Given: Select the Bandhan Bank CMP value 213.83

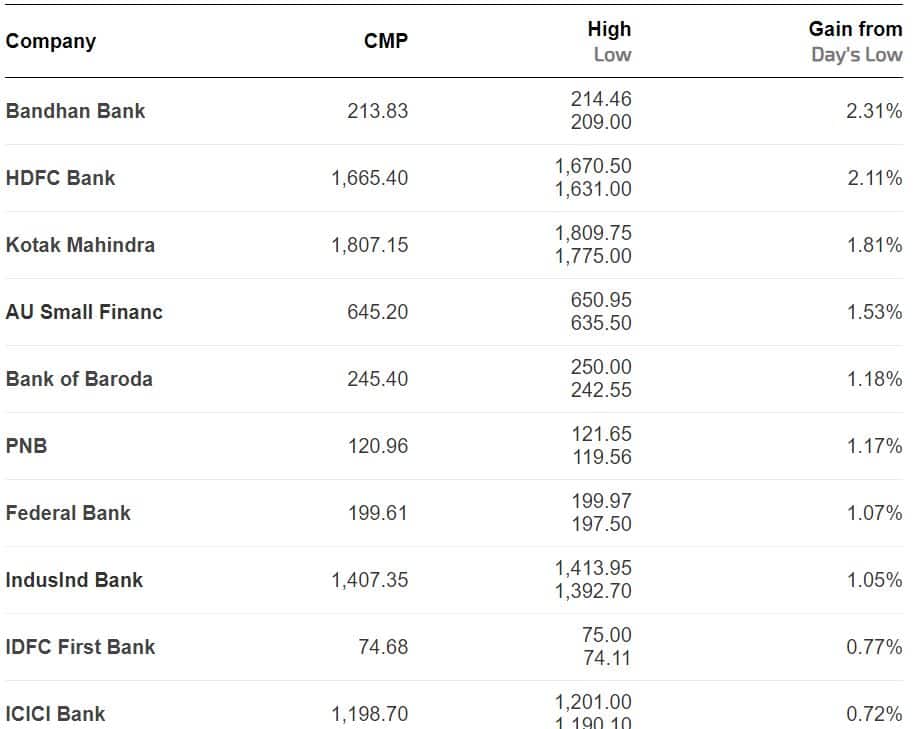Looking at the screenshot, I should point(378,111).
